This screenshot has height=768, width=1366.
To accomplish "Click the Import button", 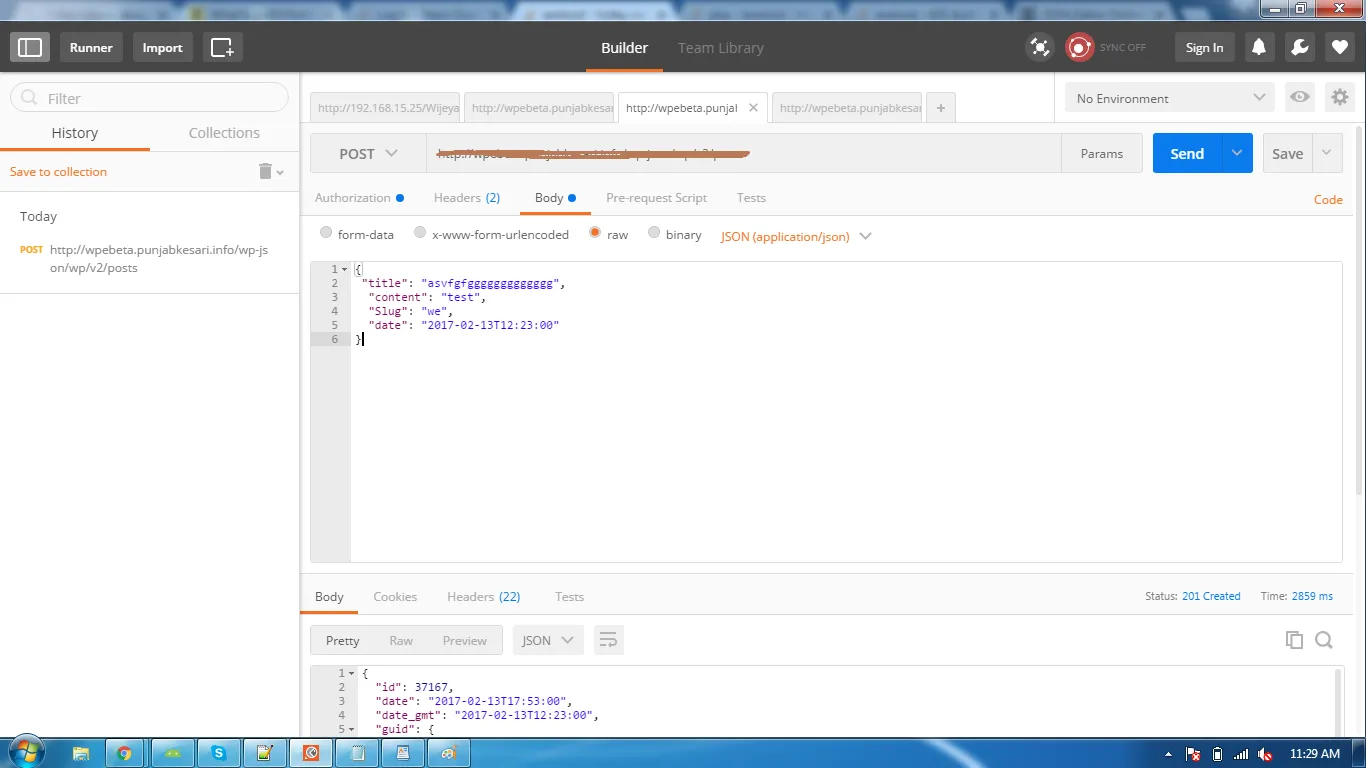I will [x=162, y=47].
